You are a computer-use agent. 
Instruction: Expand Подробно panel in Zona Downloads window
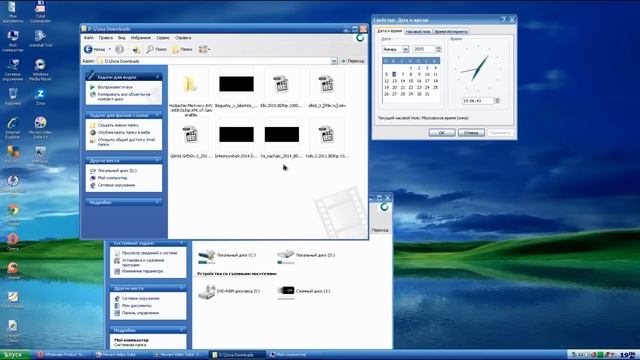(x=158, y=202)
